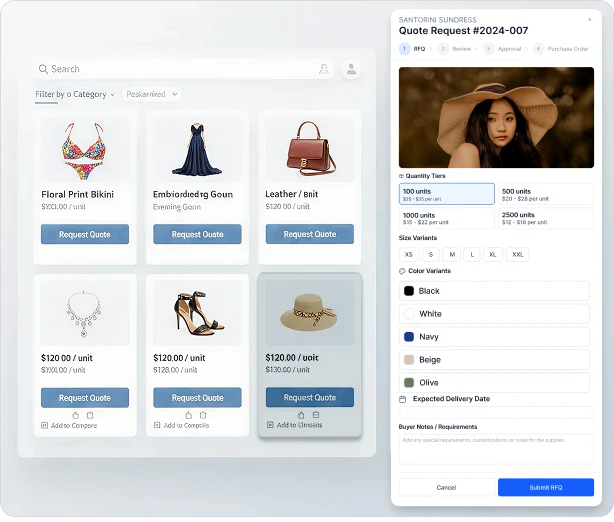
Task: Toggle size variant XL
Action: pyautogui.click(x=492, y=255)
